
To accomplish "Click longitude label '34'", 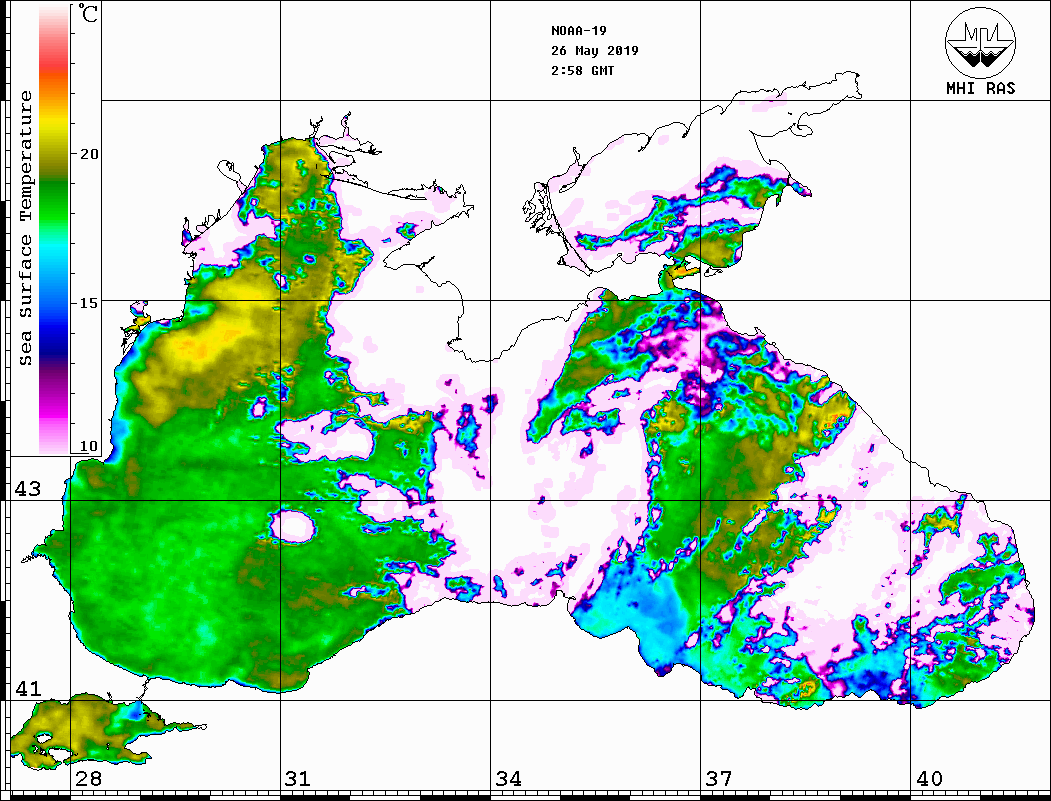I will (509, 779).
